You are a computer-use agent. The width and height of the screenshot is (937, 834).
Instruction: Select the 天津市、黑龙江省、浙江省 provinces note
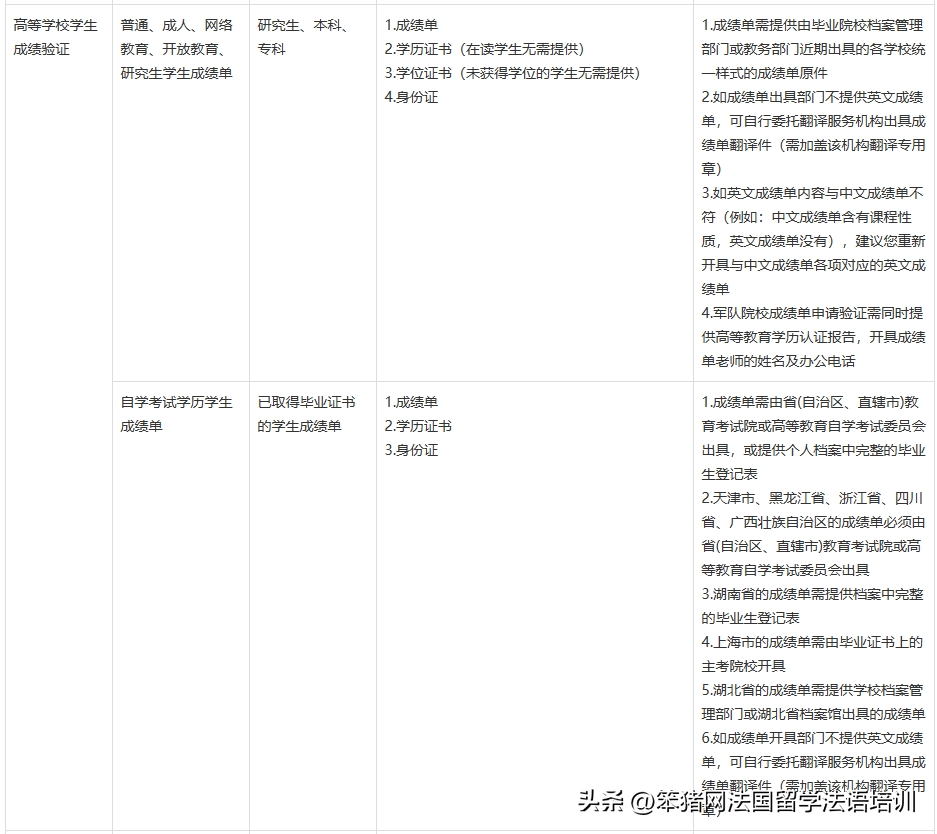tap(812, 533)
